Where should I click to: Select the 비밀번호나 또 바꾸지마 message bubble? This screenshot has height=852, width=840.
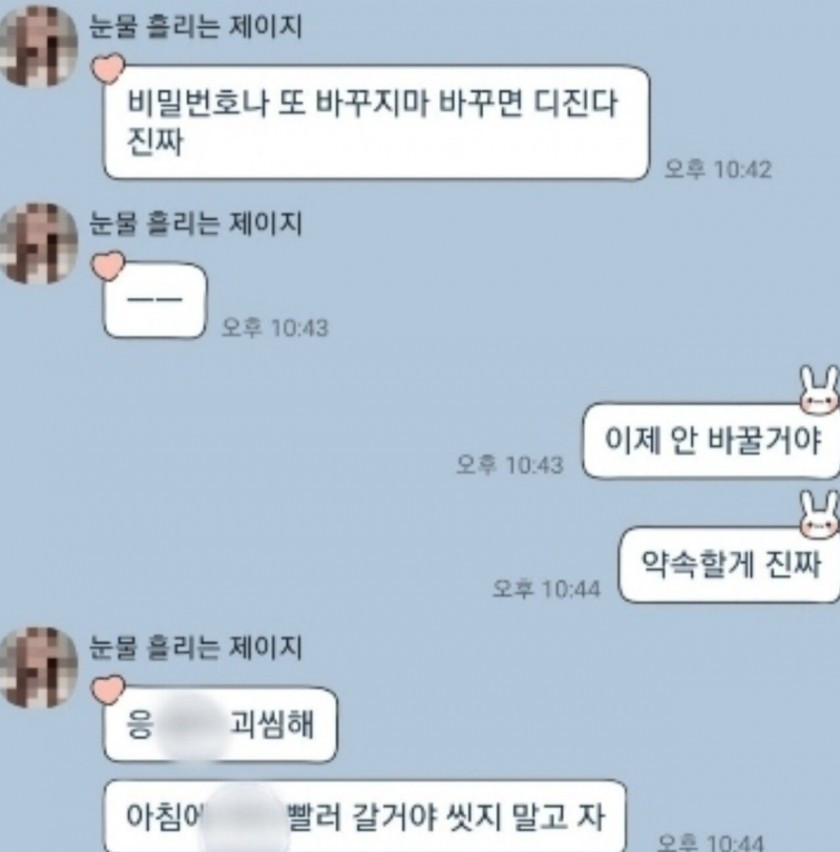[377, 122]
